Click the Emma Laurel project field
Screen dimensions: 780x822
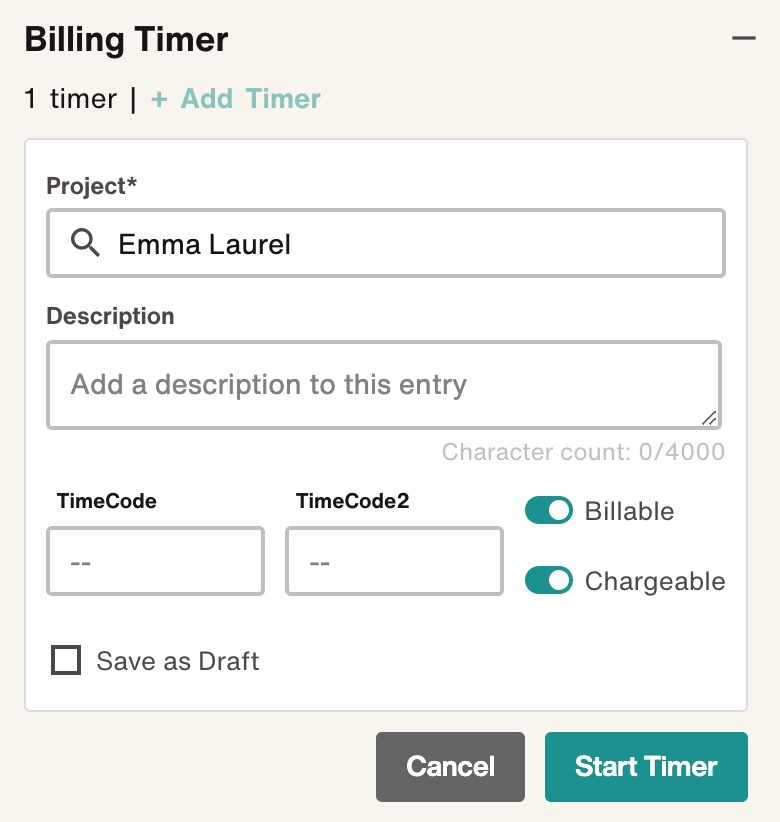(386, 243)
